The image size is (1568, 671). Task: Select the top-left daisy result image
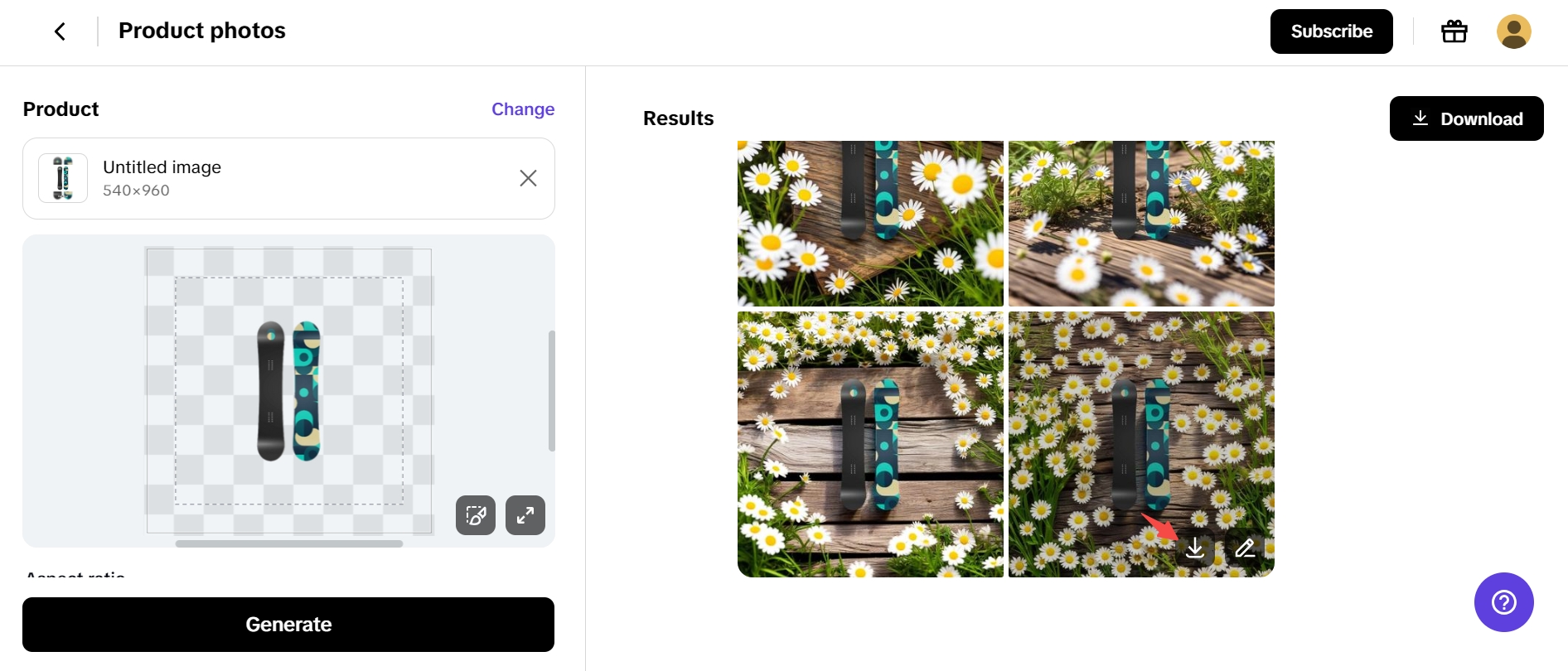point(870,224)
